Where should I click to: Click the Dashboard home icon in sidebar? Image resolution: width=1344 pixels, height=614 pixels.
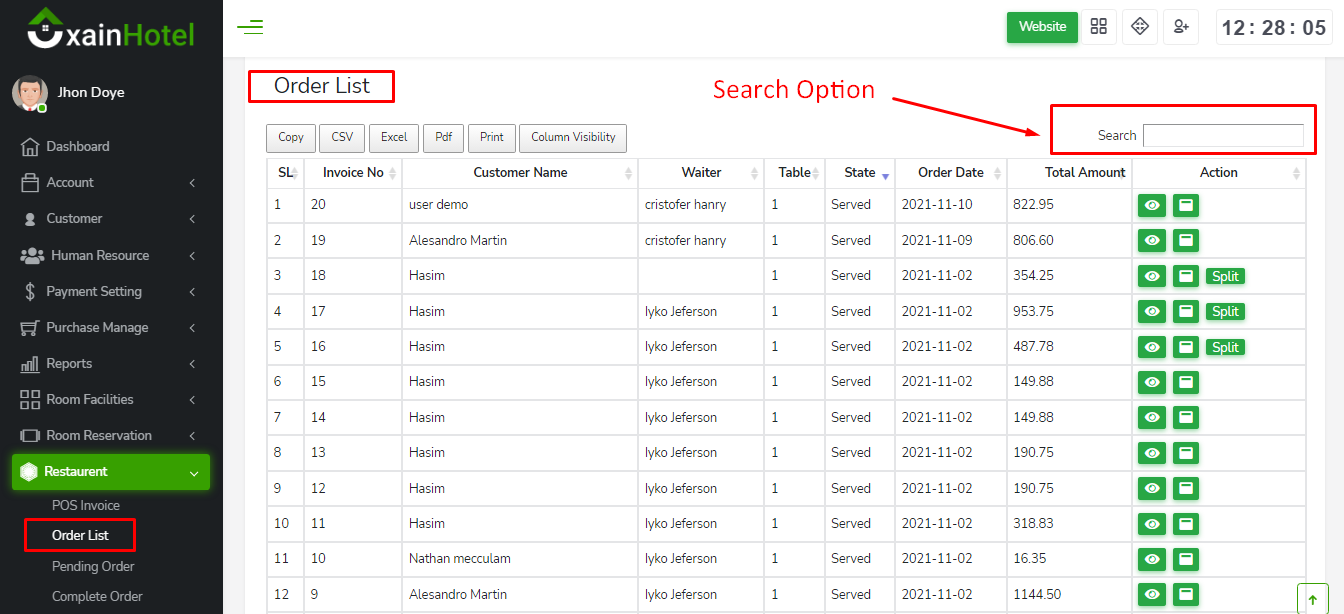point(30,147)
